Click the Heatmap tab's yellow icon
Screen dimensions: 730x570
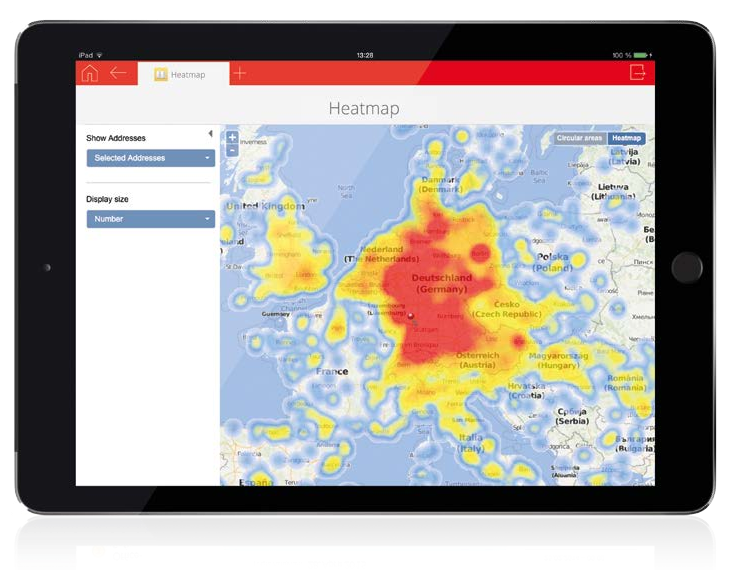pos(160,74)
